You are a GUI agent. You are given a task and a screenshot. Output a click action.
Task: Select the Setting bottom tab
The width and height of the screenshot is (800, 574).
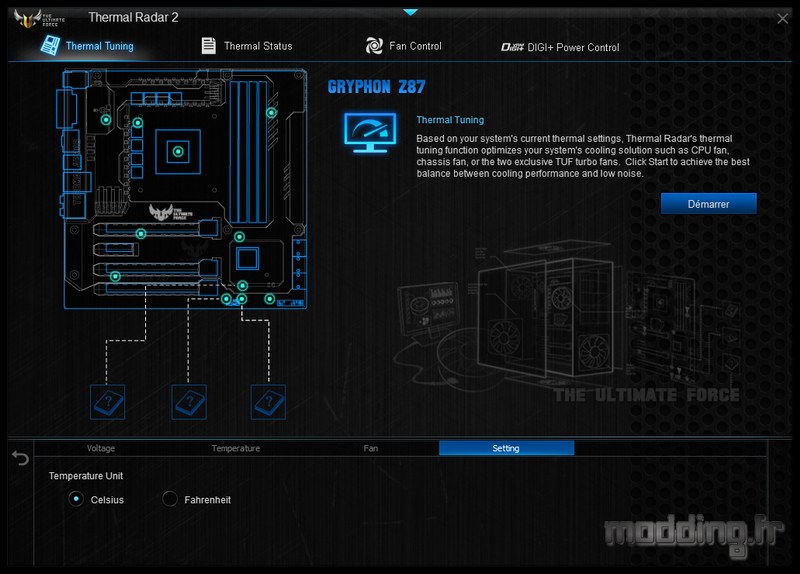[x=506, y=448]
